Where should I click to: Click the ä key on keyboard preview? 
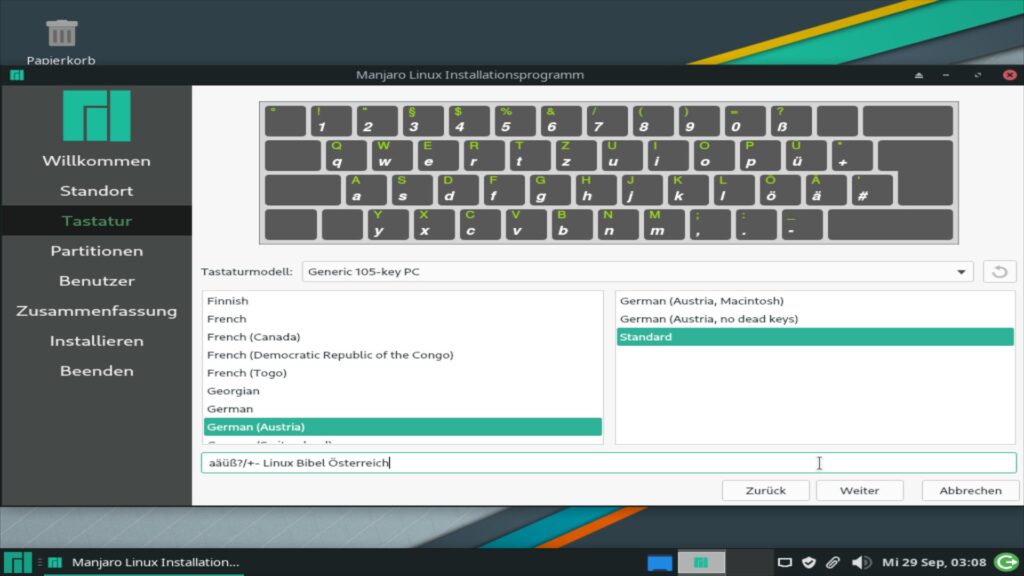(x=825, y=190)
